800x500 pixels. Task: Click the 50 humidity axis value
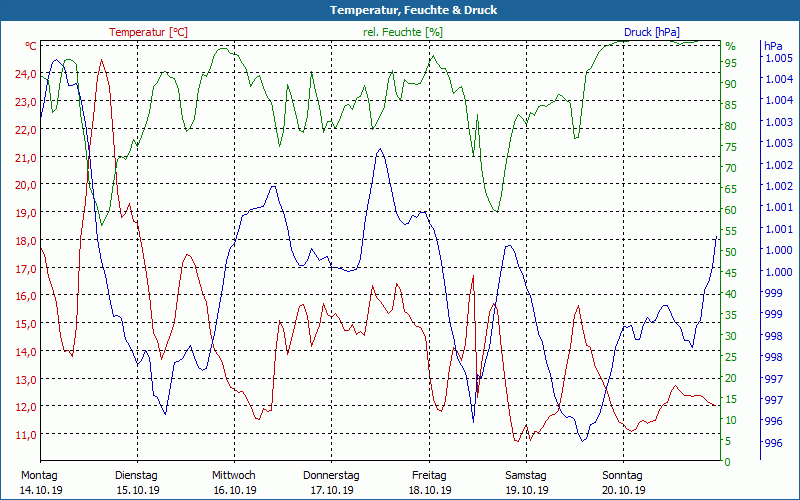click(x=730, y=252)
